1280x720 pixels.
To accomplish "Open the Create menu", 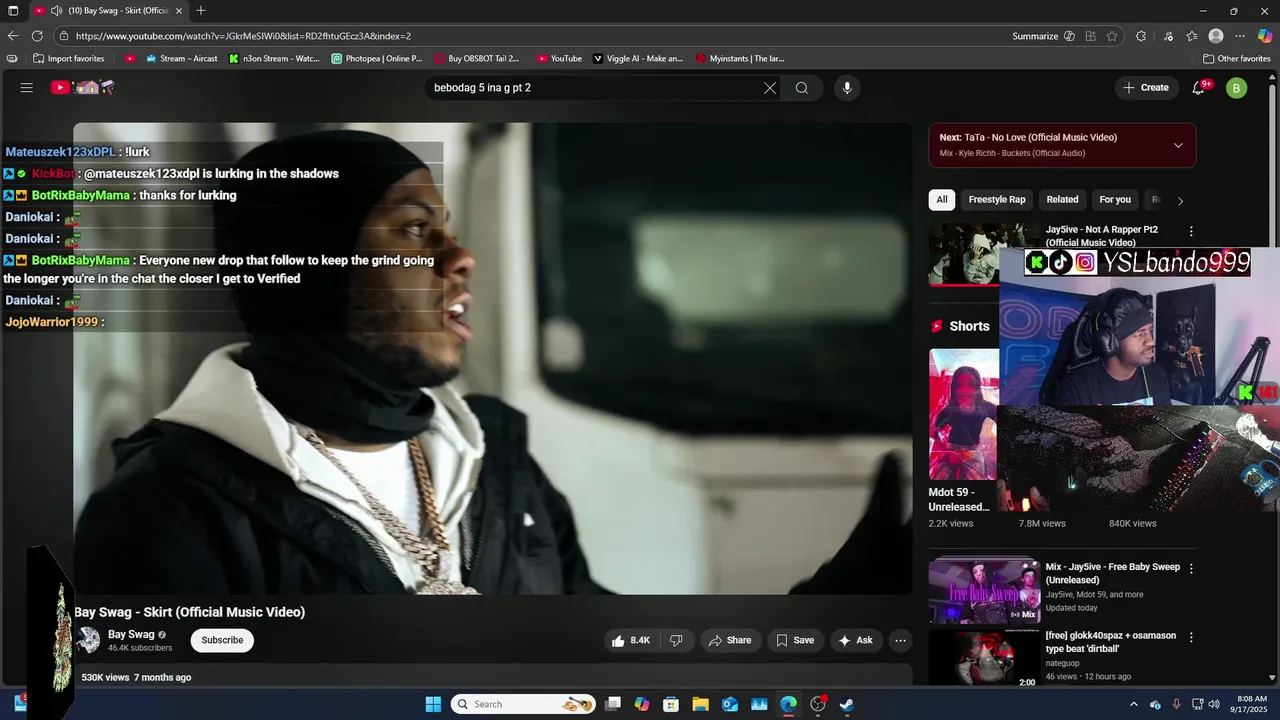I will tap(1145, 88).
